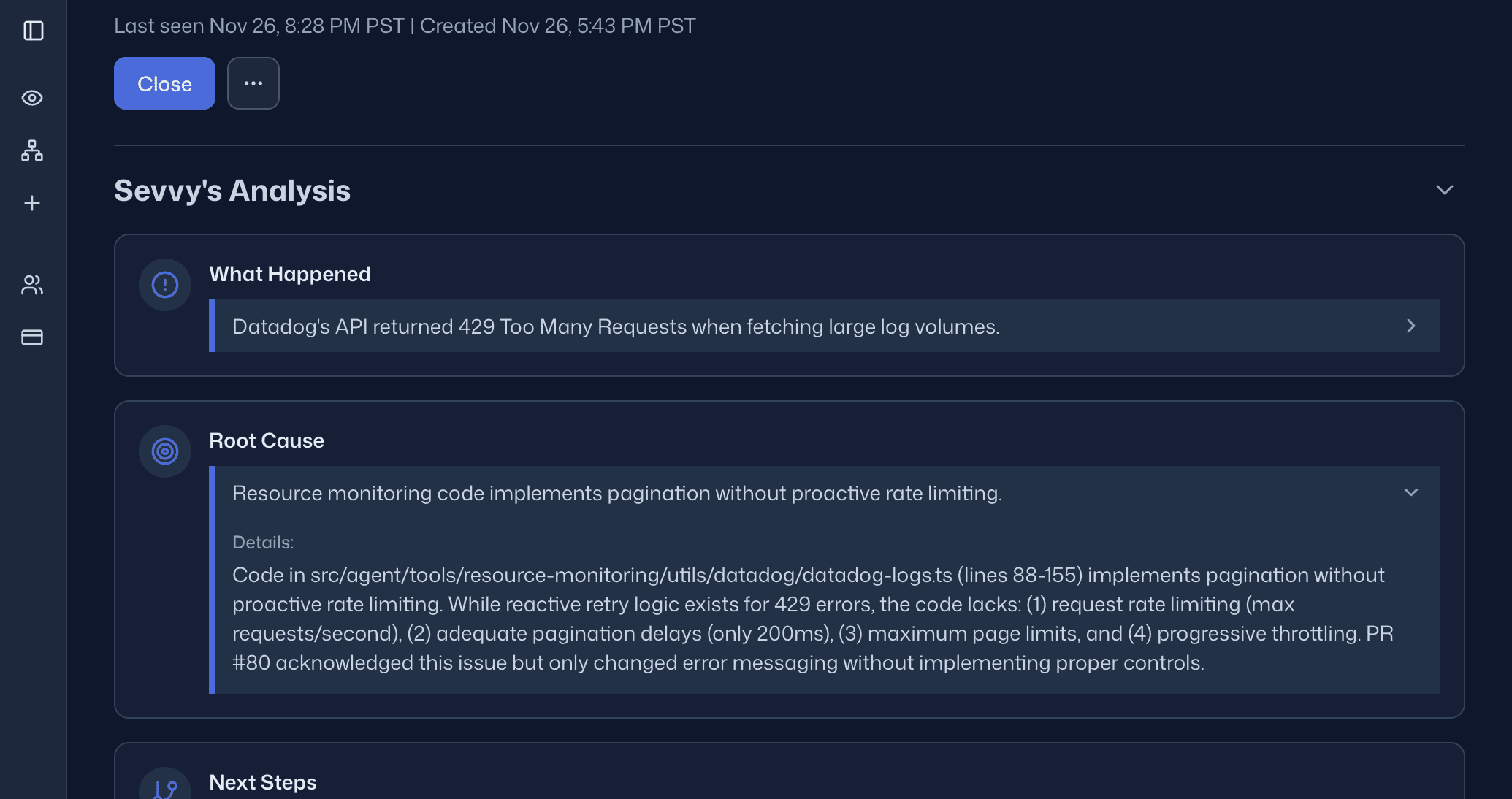Open the billing card icon

point(32,337)
